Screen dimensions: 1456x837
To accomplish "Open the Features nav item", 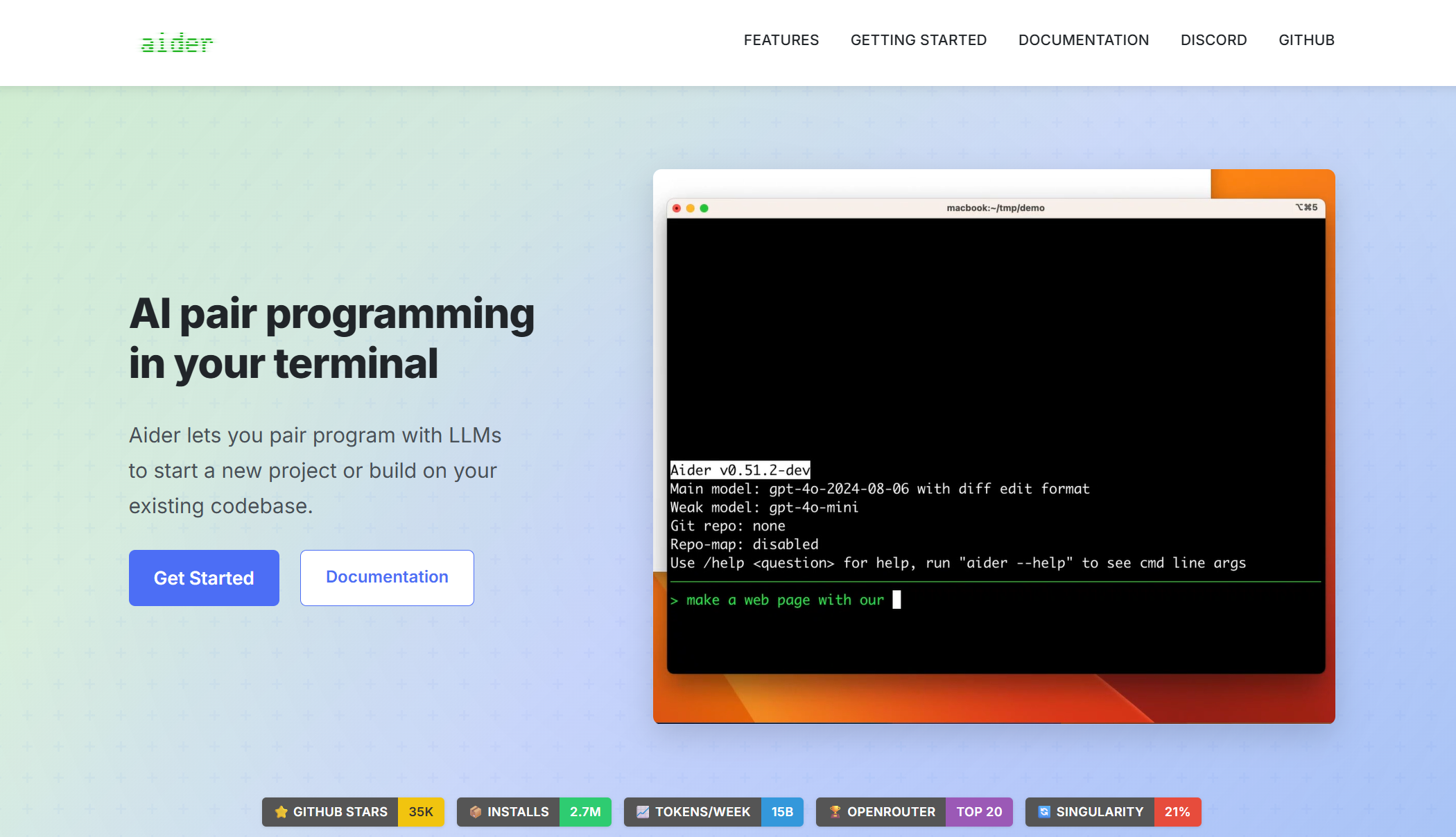I will point(781,40).
